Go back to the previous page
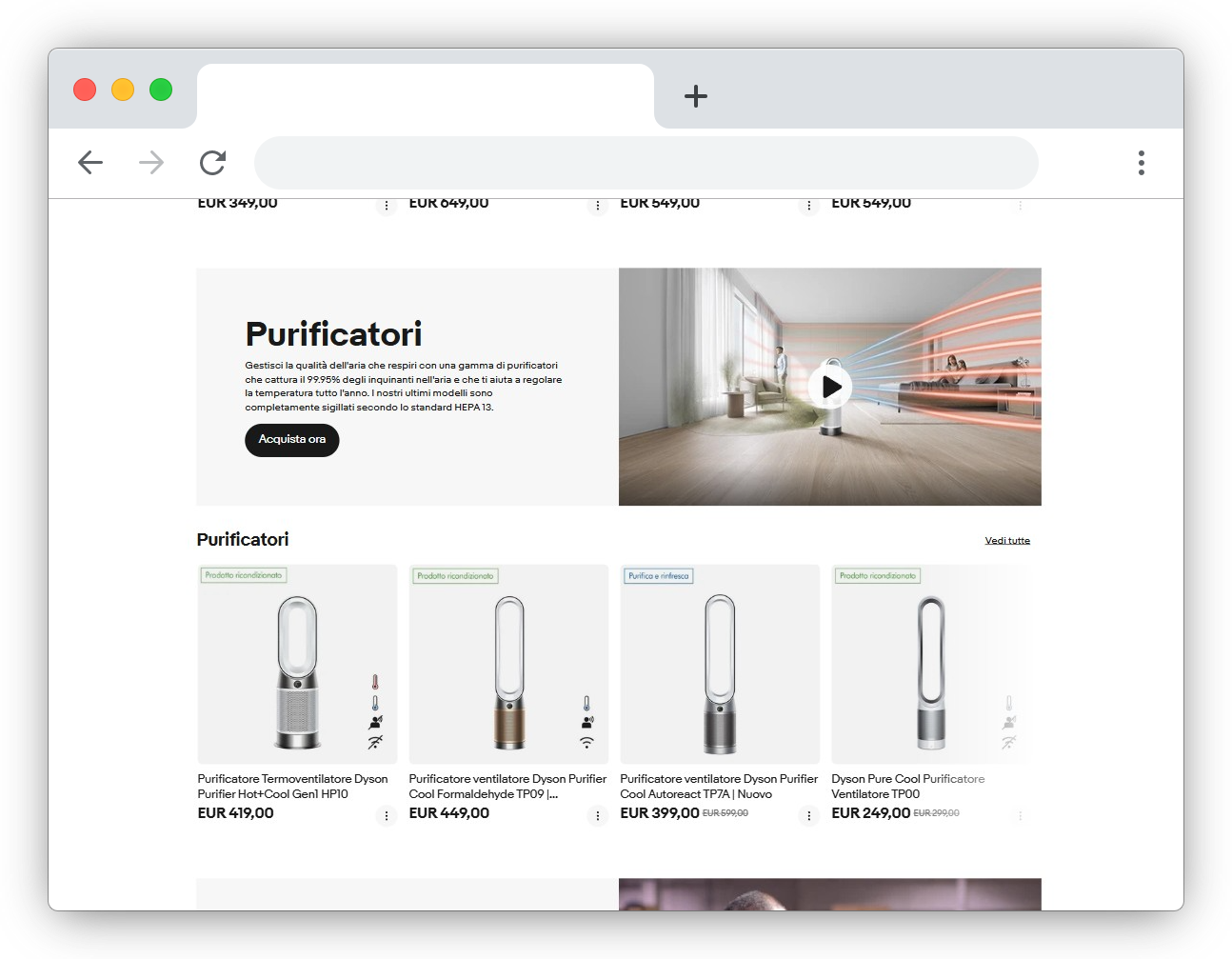This screenshot has height=959, width=1232. point(90,163)
